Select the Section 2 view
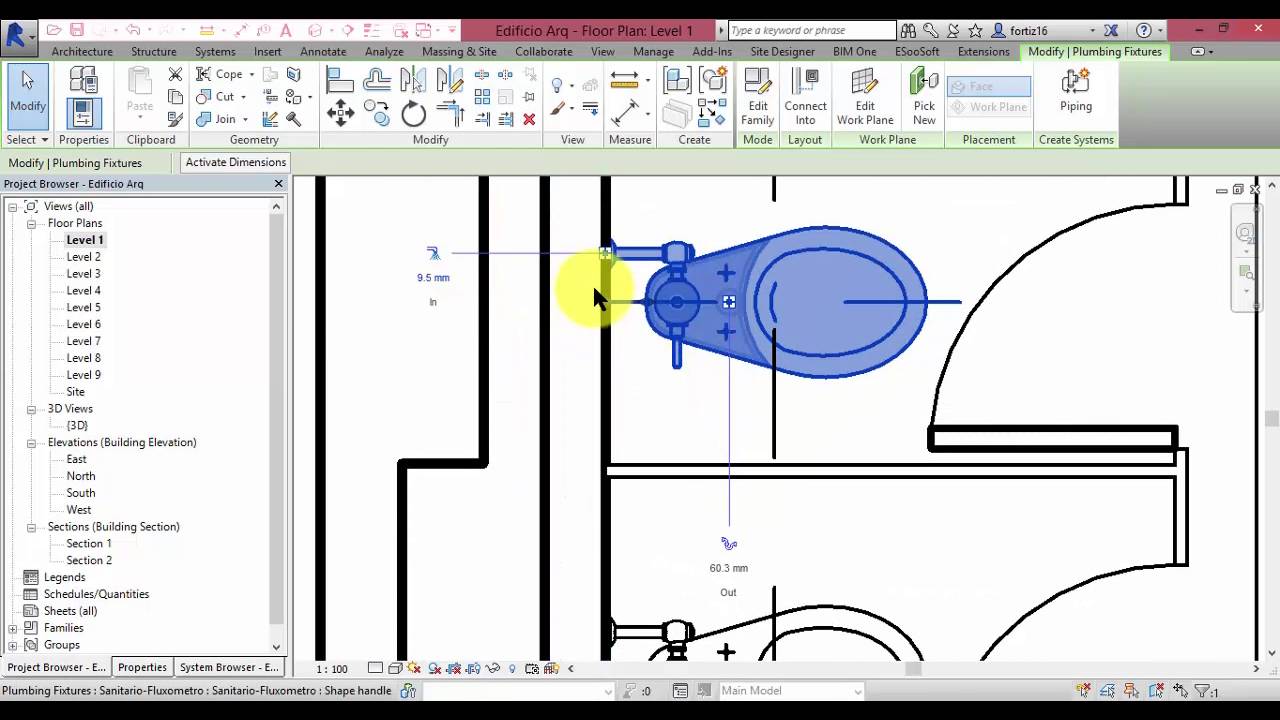This screenshot has height=720, width=1280. (x=89, y=560)
